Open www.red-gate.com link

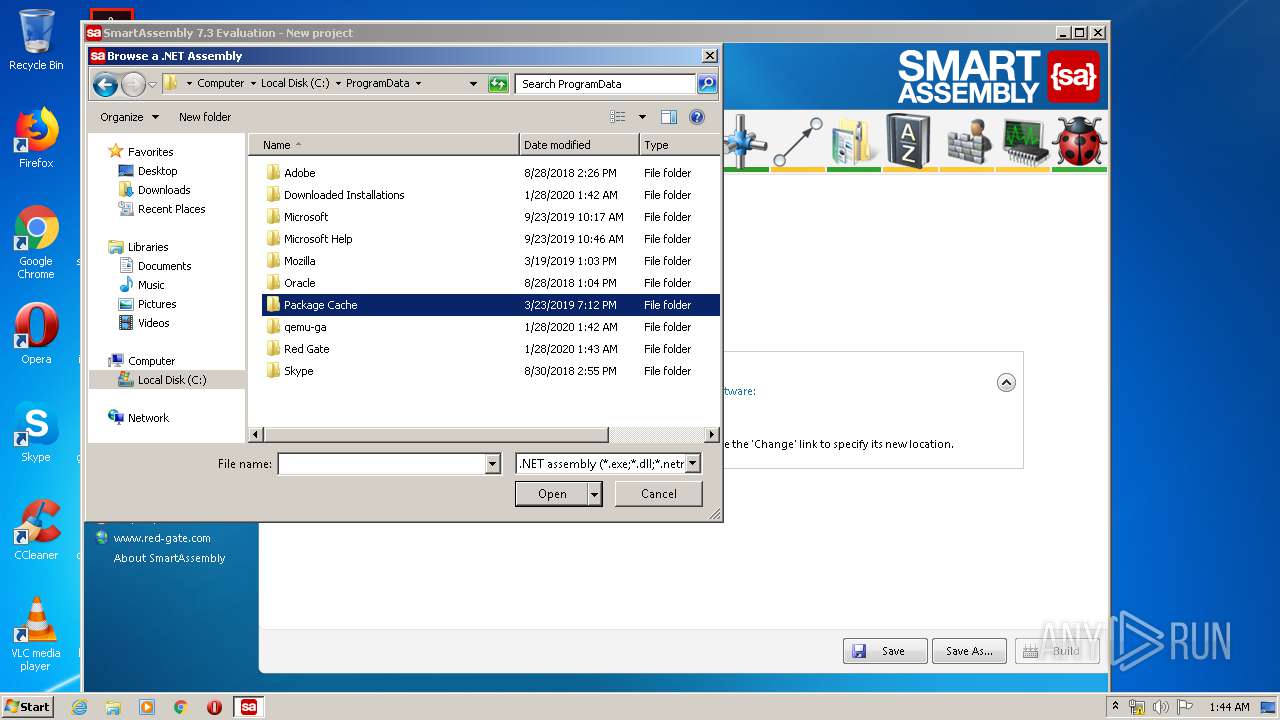pyautogui.click(x=162, y=538)
